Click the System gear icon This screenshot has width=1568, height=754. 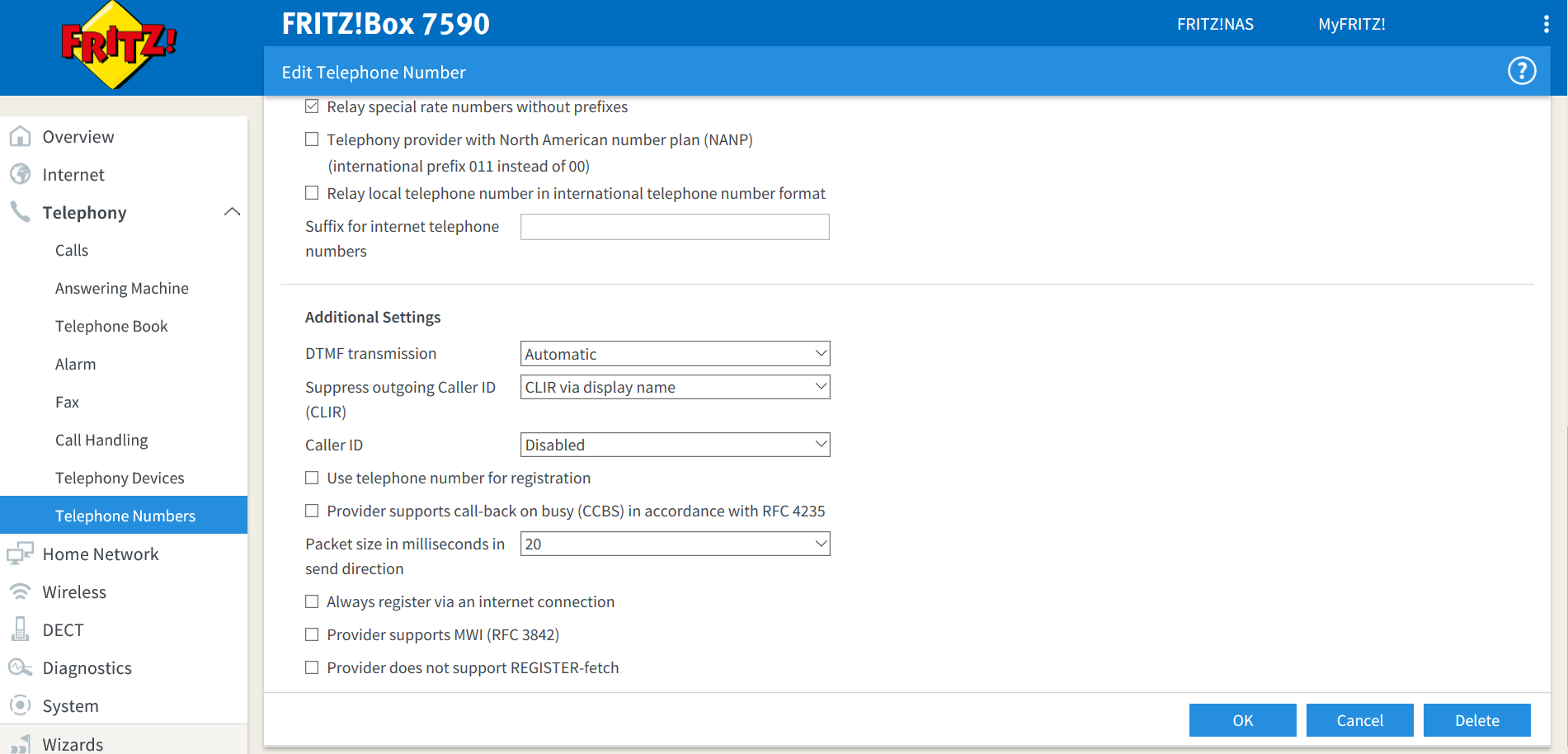click(20, 705)
